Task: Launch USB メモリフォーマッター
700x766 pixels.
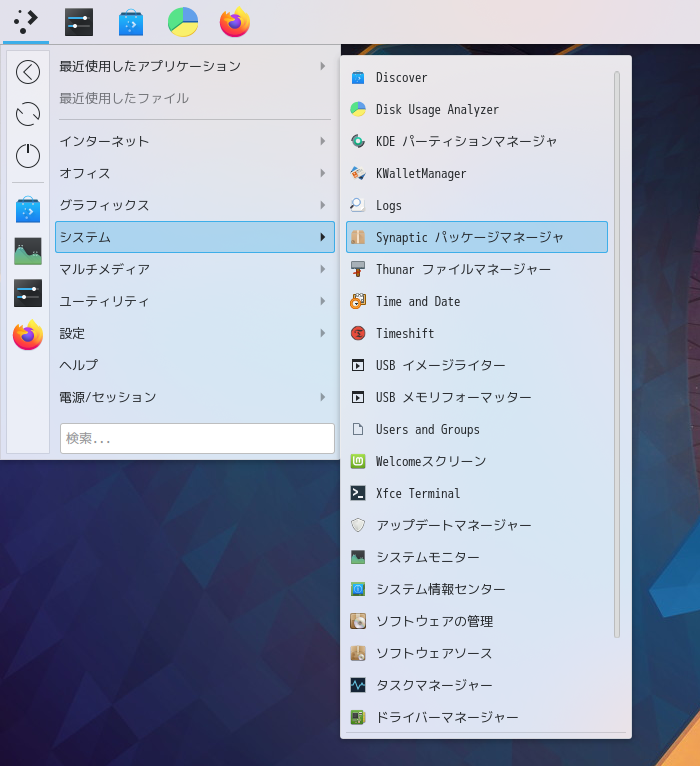Action: coord(477,397)
